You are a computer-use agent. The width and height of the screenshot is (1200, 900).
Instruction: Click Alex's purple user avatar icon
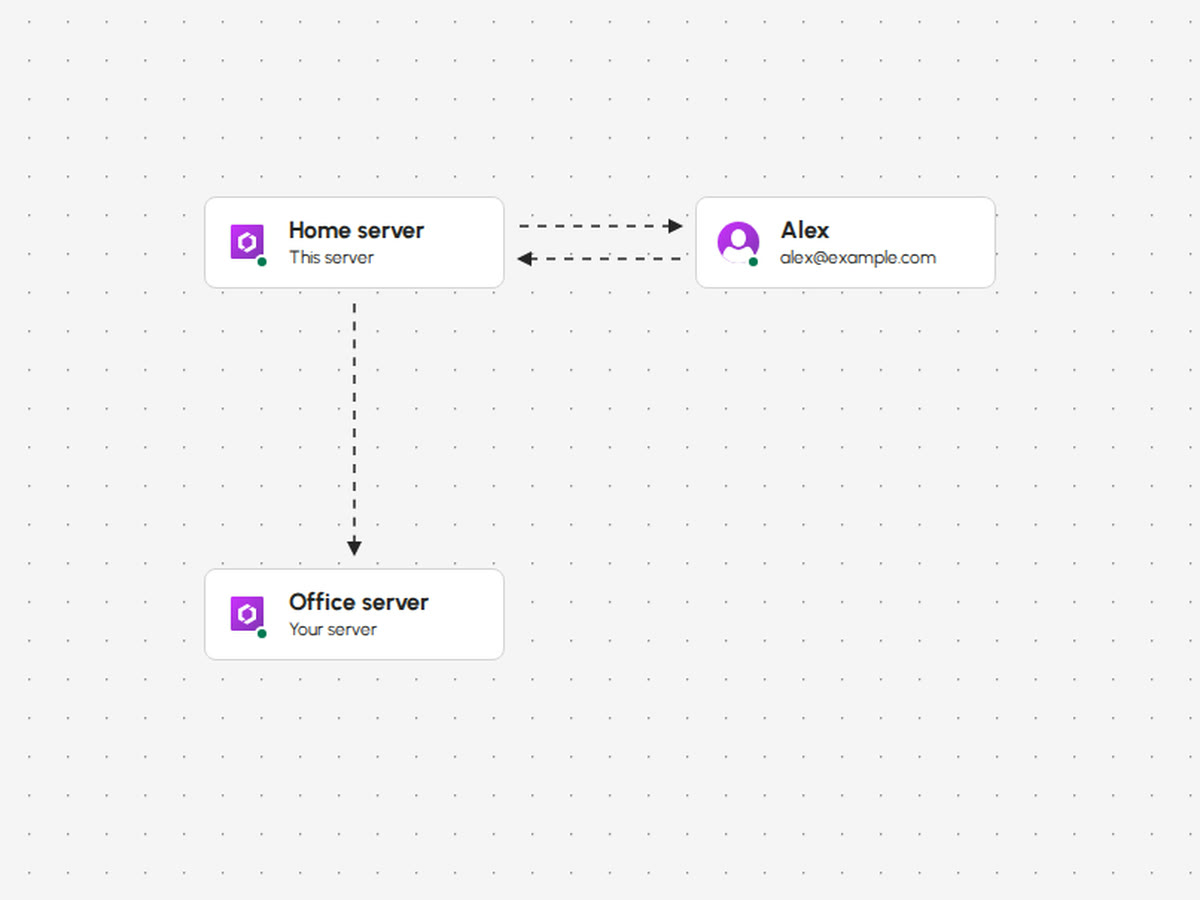[738, 242]
